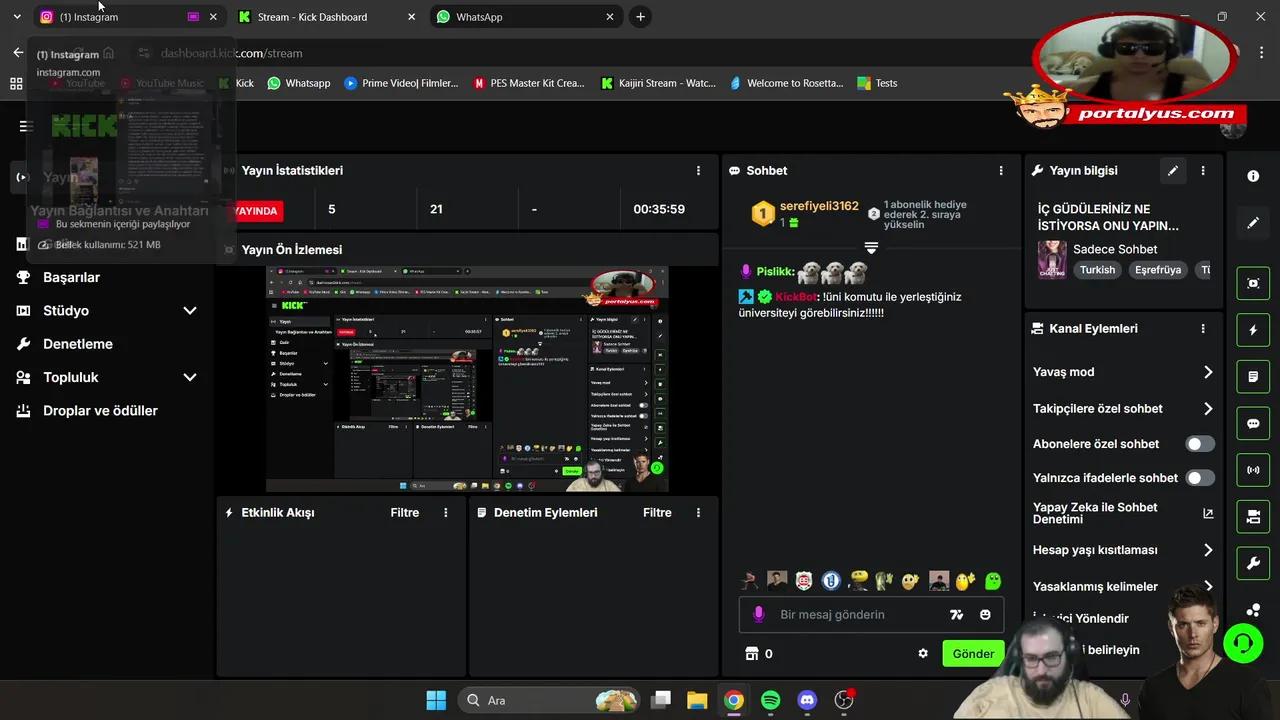Click the pencil icon in the right toolbar

(1253, 223)
